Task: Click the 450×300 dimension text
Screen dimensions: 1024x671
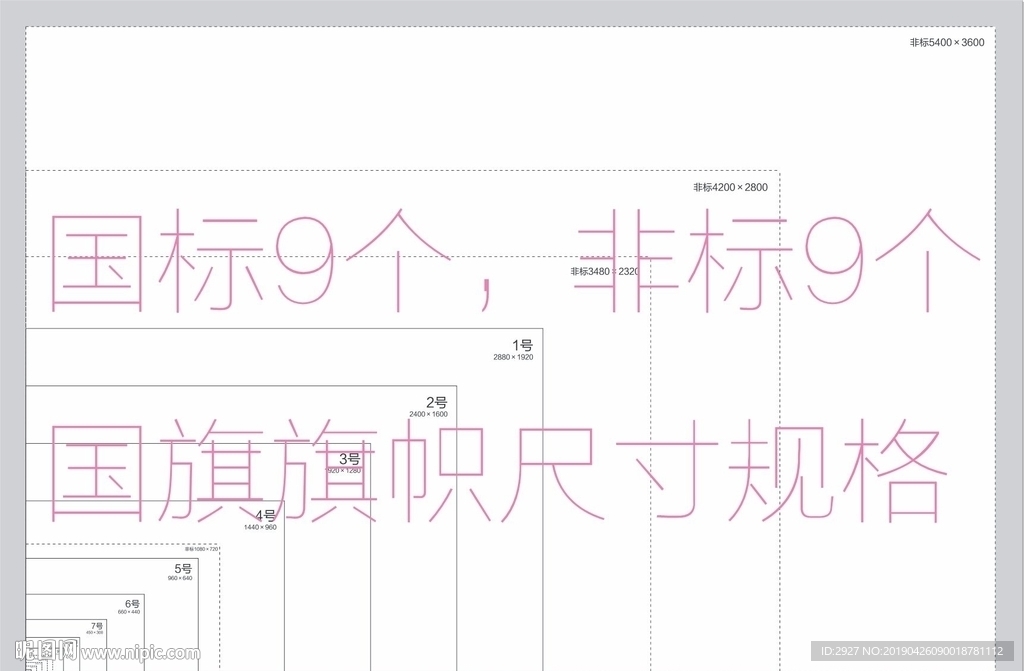Action: pyautogui.click(x=95, y=632)
